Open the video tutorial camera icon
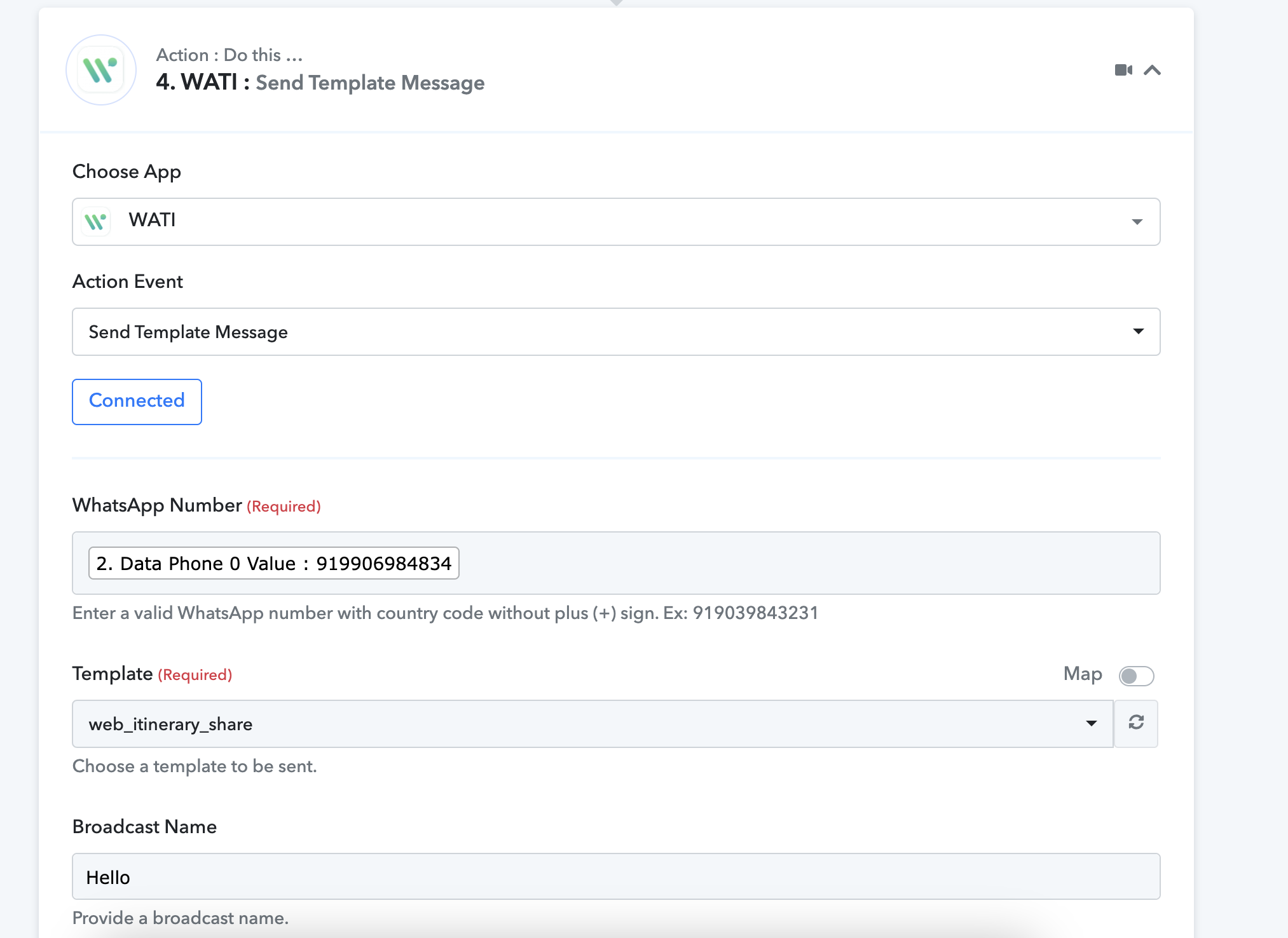Image resolution: width=1288 pixels, height=938 pixels. [1123, 70]
